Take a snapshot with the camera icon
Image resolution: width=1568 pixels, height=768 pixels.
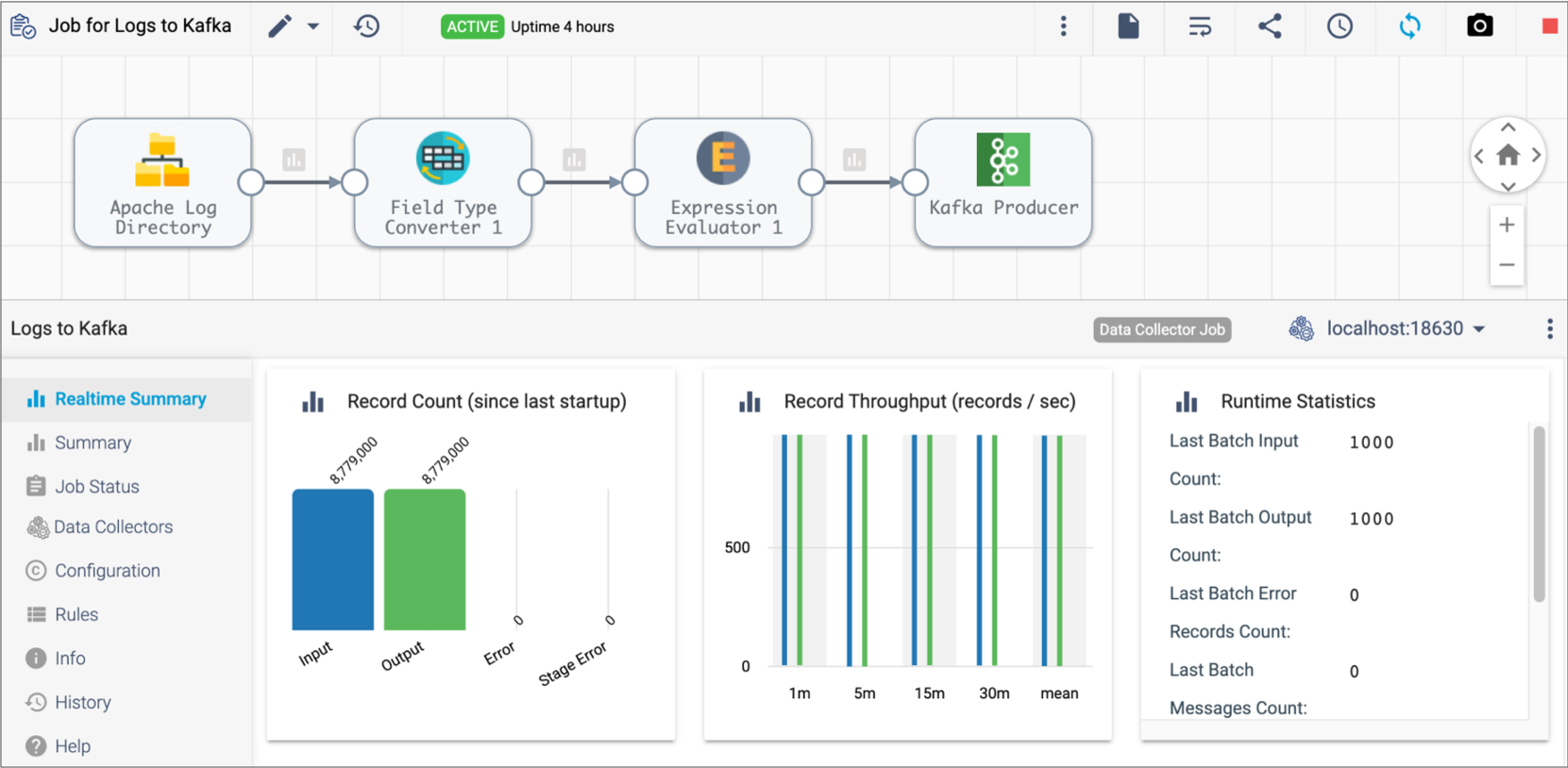(1479, 25)
